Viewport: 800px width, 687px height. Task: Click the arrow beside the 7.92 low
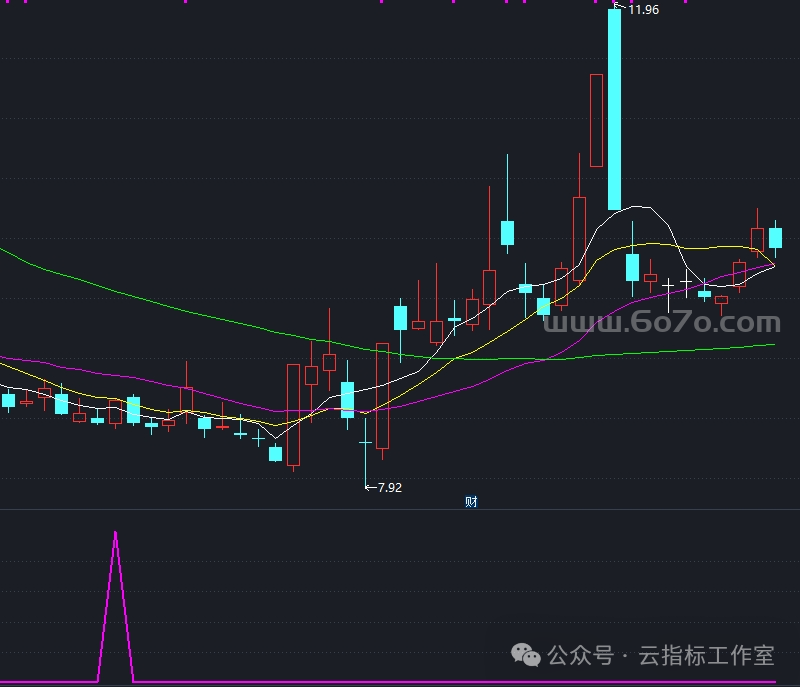click(370, 488)
